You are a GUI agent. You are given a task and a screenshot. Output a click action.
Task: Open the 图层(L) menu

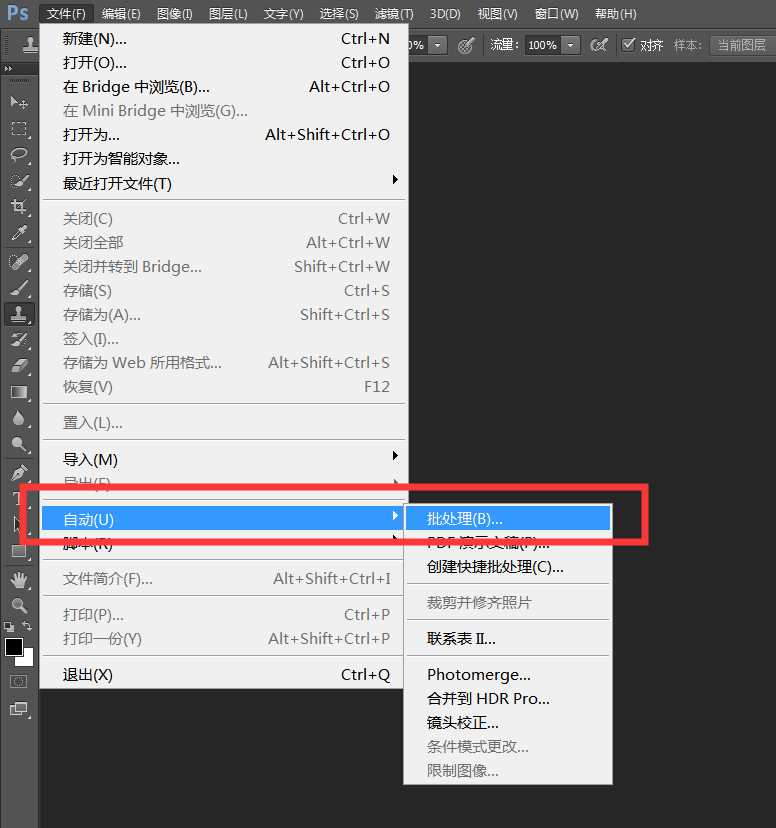[228, 13]
